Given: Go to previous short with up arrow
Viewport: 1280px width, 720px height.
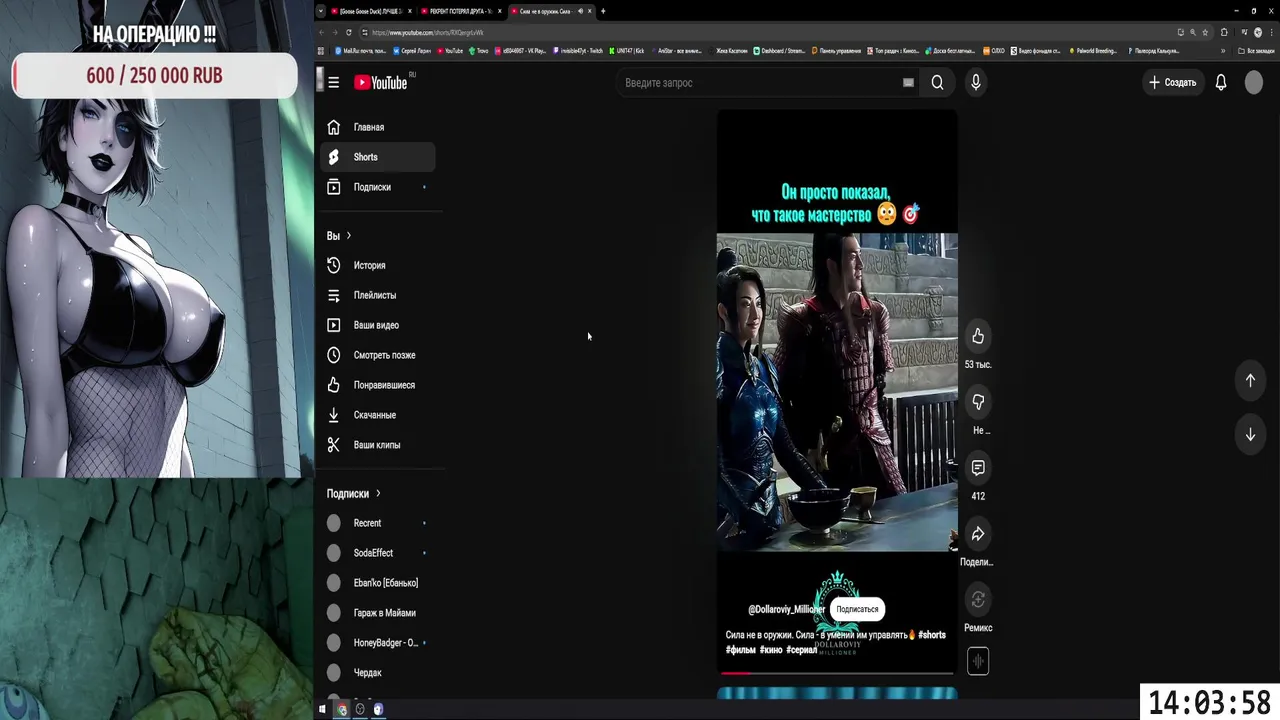Looking at the screenshot, I should pyautogui.click(x=1250, y=380).
